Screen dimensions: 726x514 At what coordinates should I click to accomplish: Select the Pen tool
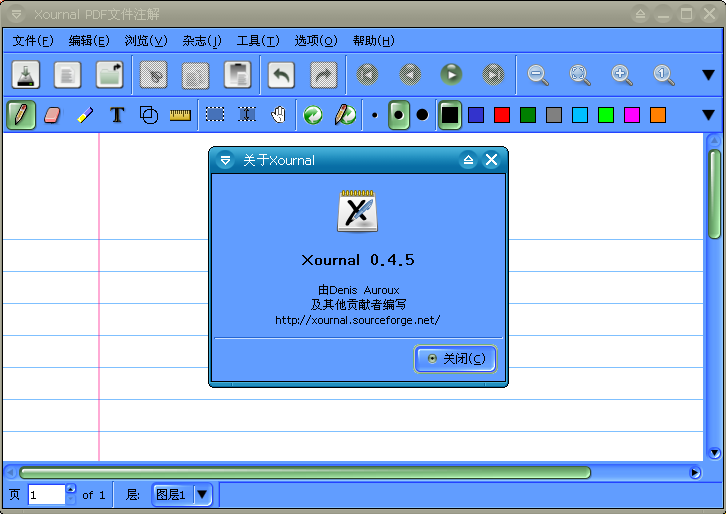[x=21, y=115]
